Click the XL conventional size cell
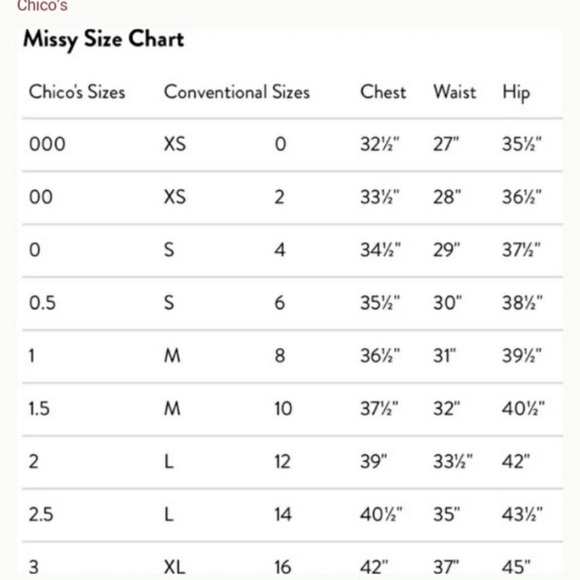 coord(175,567)
